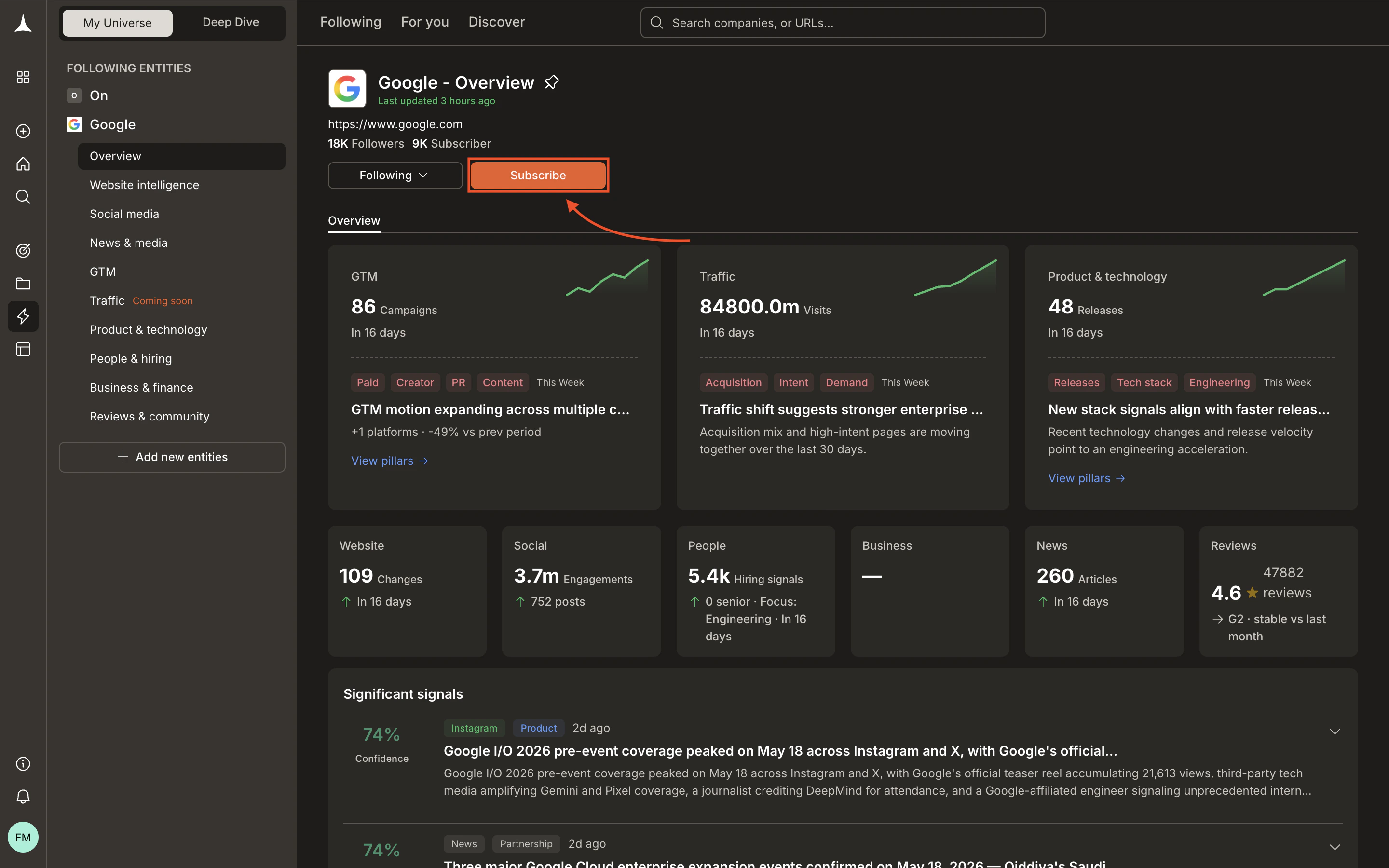Open the Discover tab
The width and height of the screenshot is (1389, 868).
point(496,22)
